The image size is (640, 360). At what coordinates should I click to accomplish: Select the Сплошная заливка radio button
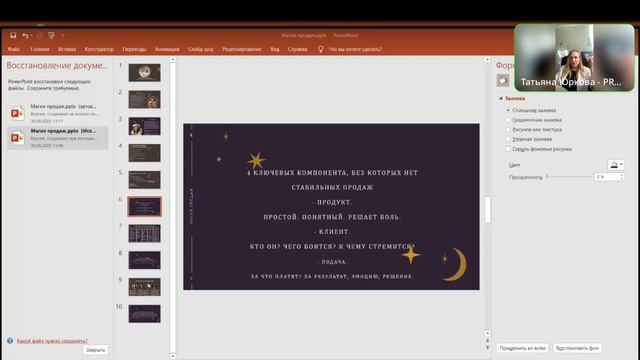click(508, 110)
